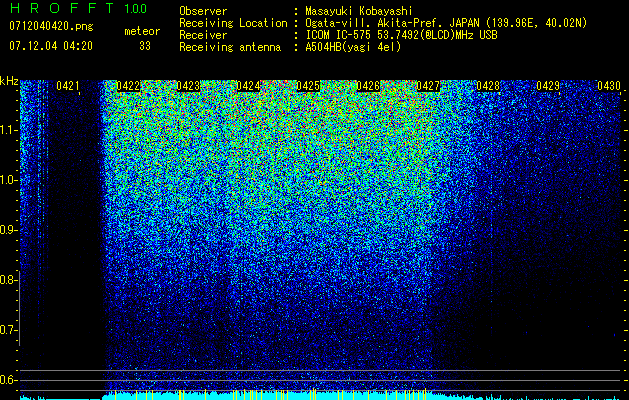Click the 0427 time marker
Image resolution: width=629 pixels, height=400 pixels.
click(428, 86)
